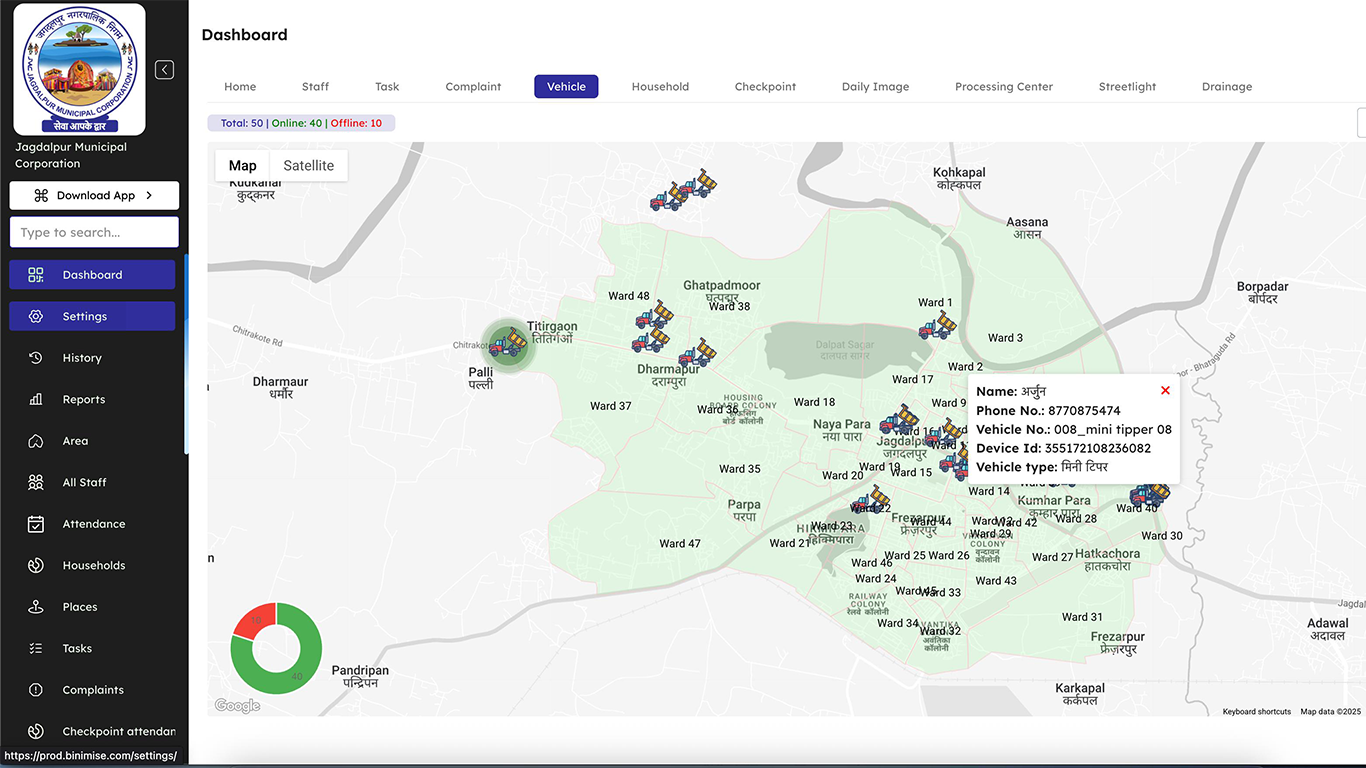This screenshot has width=1366, height=768.
Task: Click the Google logo on map
Action: [x=238, y=706]
